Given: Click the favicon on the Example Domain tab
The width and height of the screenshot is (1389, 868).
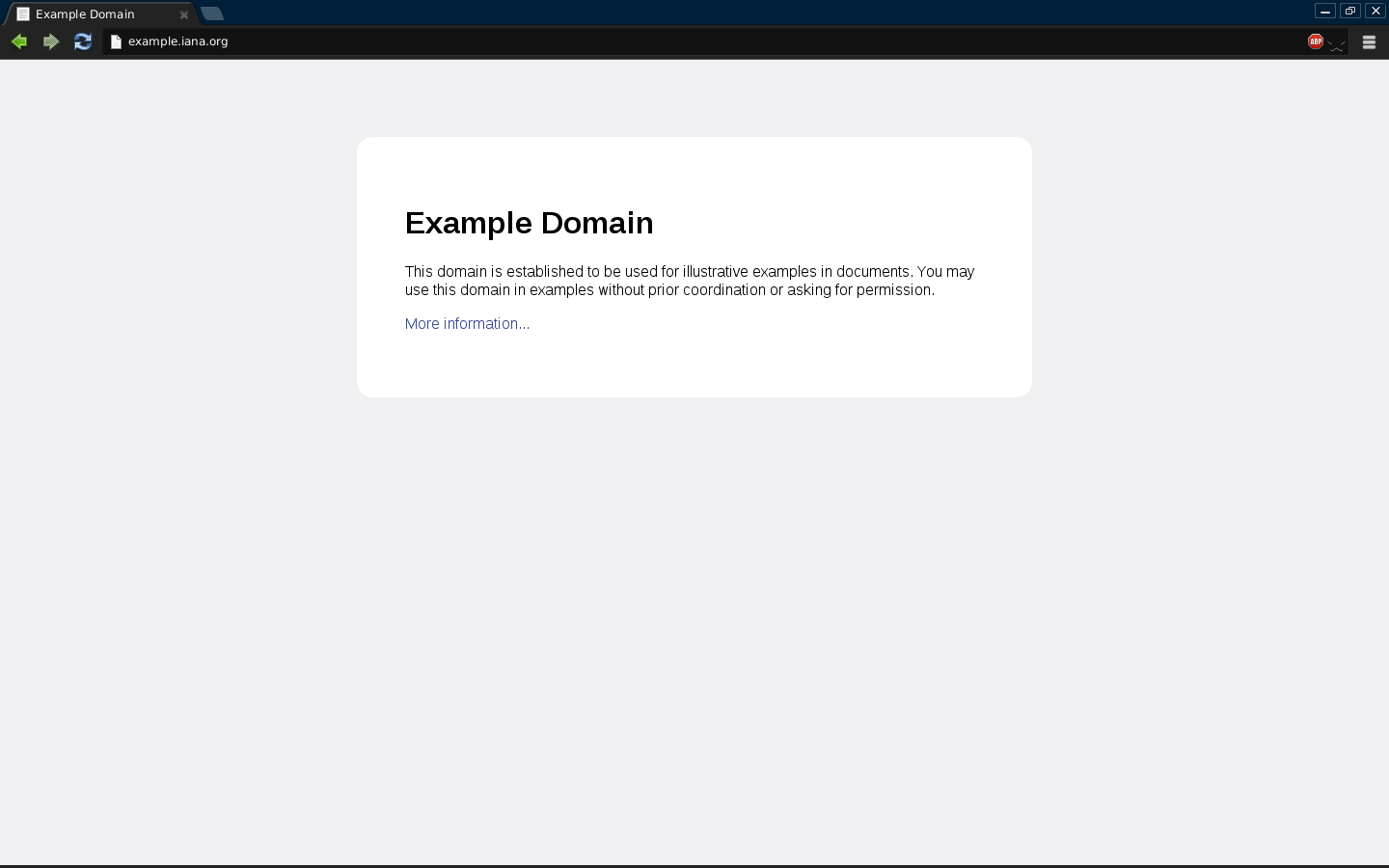Looking at the screenshot, I should tap(23, 14).
